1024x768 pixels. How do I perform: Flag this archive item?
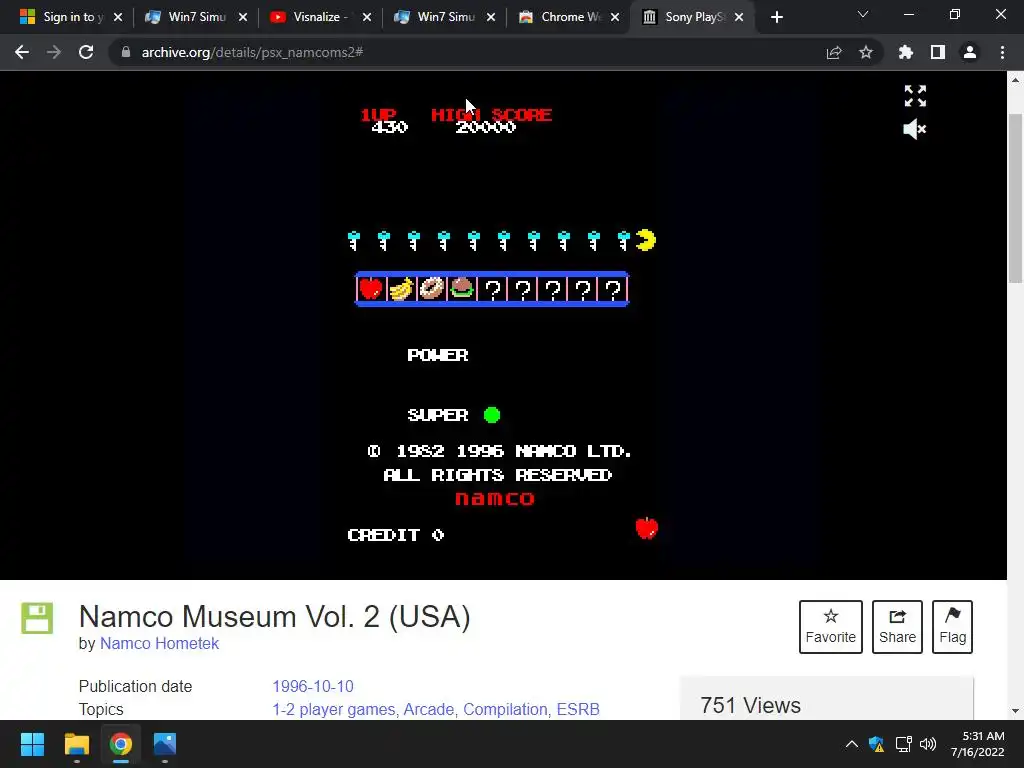pyautogui.click(x=952, y=627)
